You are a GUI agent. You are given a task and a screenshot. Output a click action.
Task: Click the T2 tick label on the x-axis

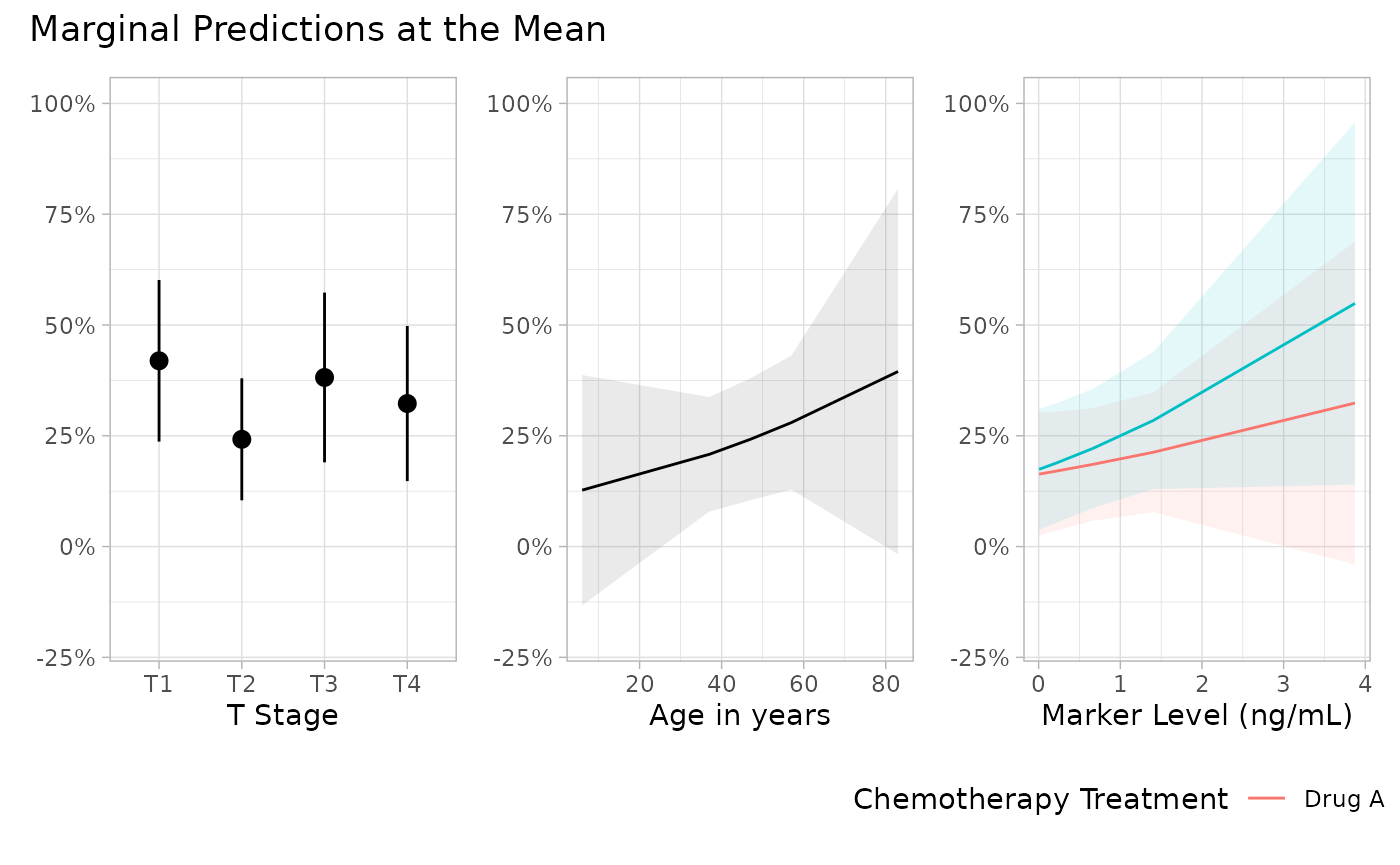point(241,684)
